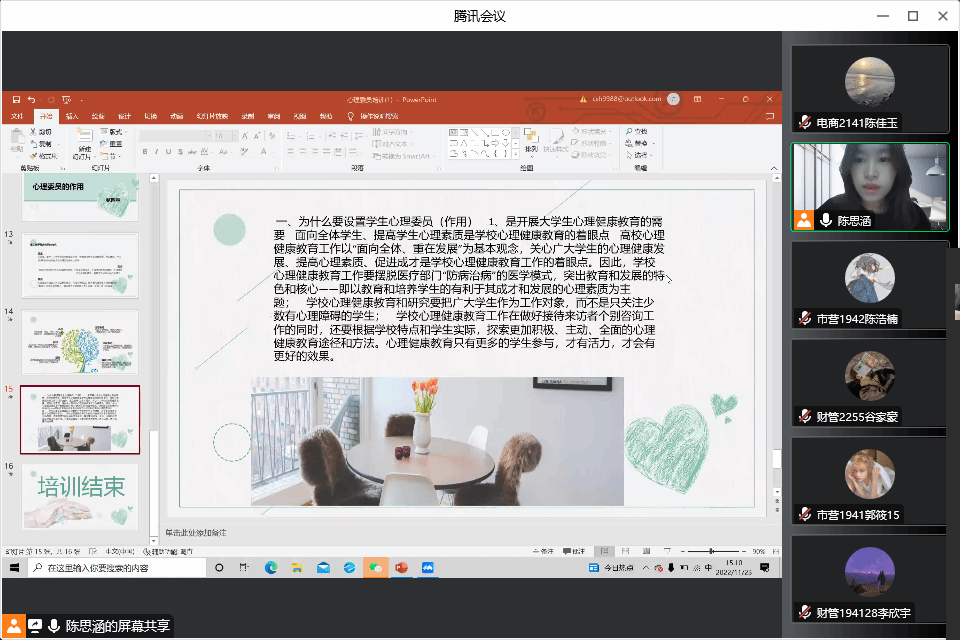Open the File menu tab
The width and height of the screenshot is (960, 640).
[17, 116]
